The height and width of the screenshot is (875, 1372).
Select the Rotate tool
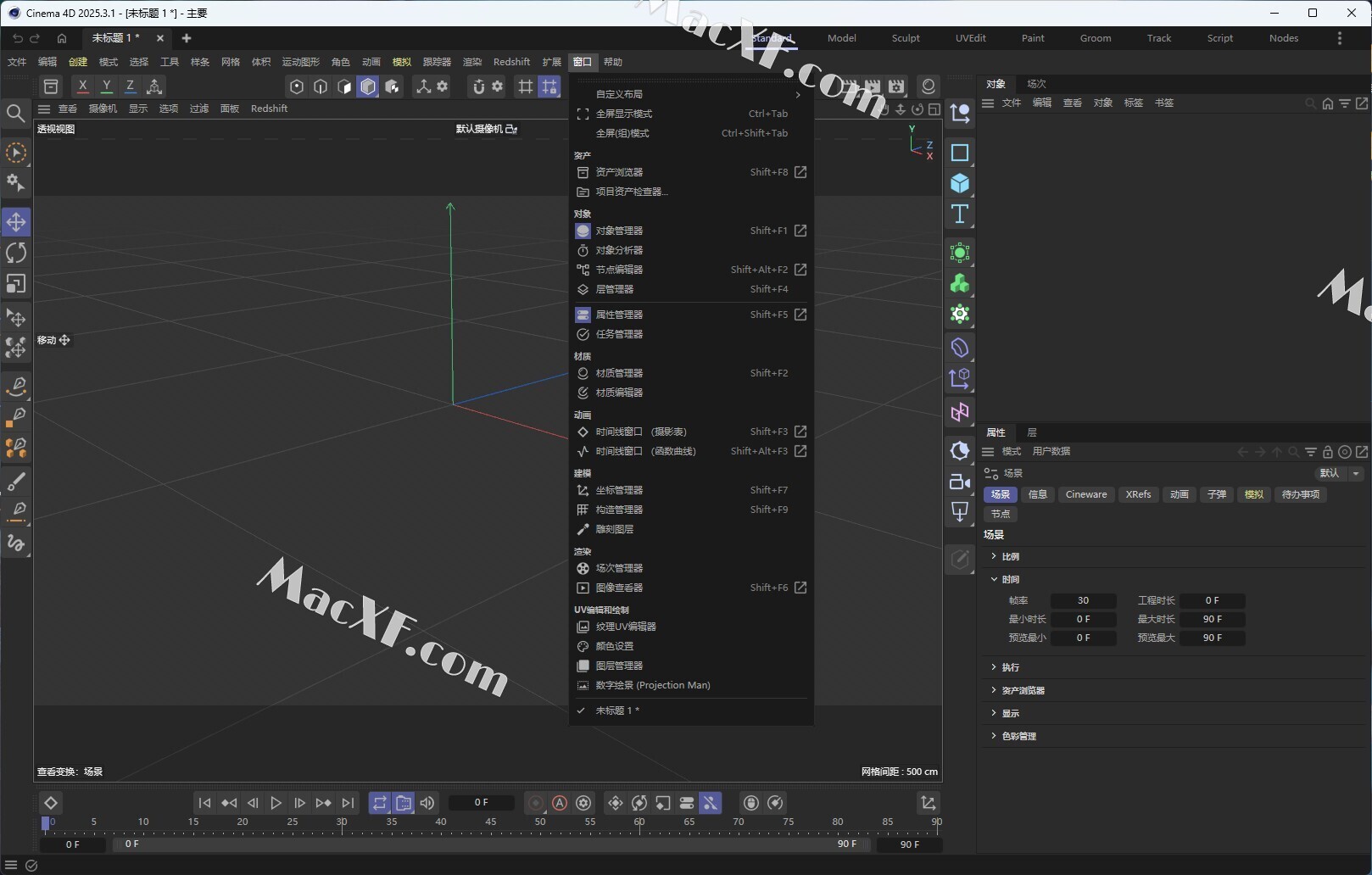coord(16,253)
